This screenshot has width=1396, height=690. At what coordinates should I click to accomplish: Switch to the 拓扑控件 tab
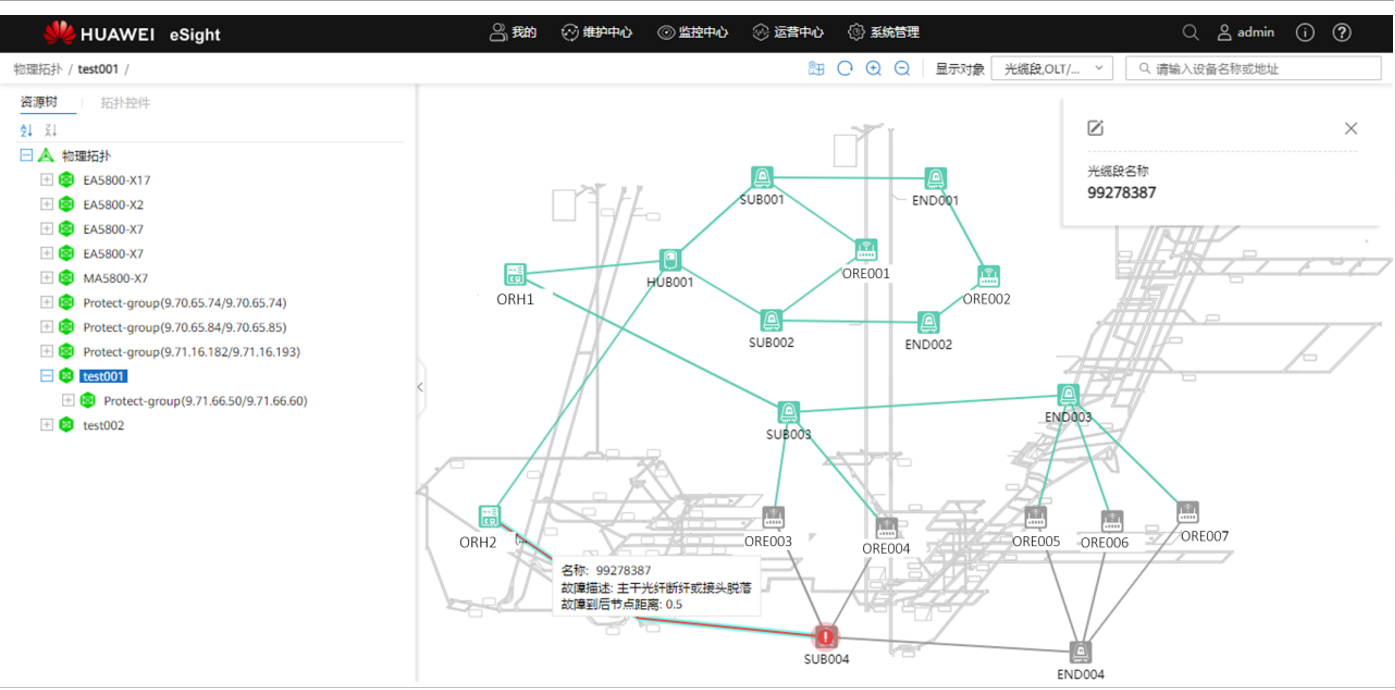pos(125,103)
